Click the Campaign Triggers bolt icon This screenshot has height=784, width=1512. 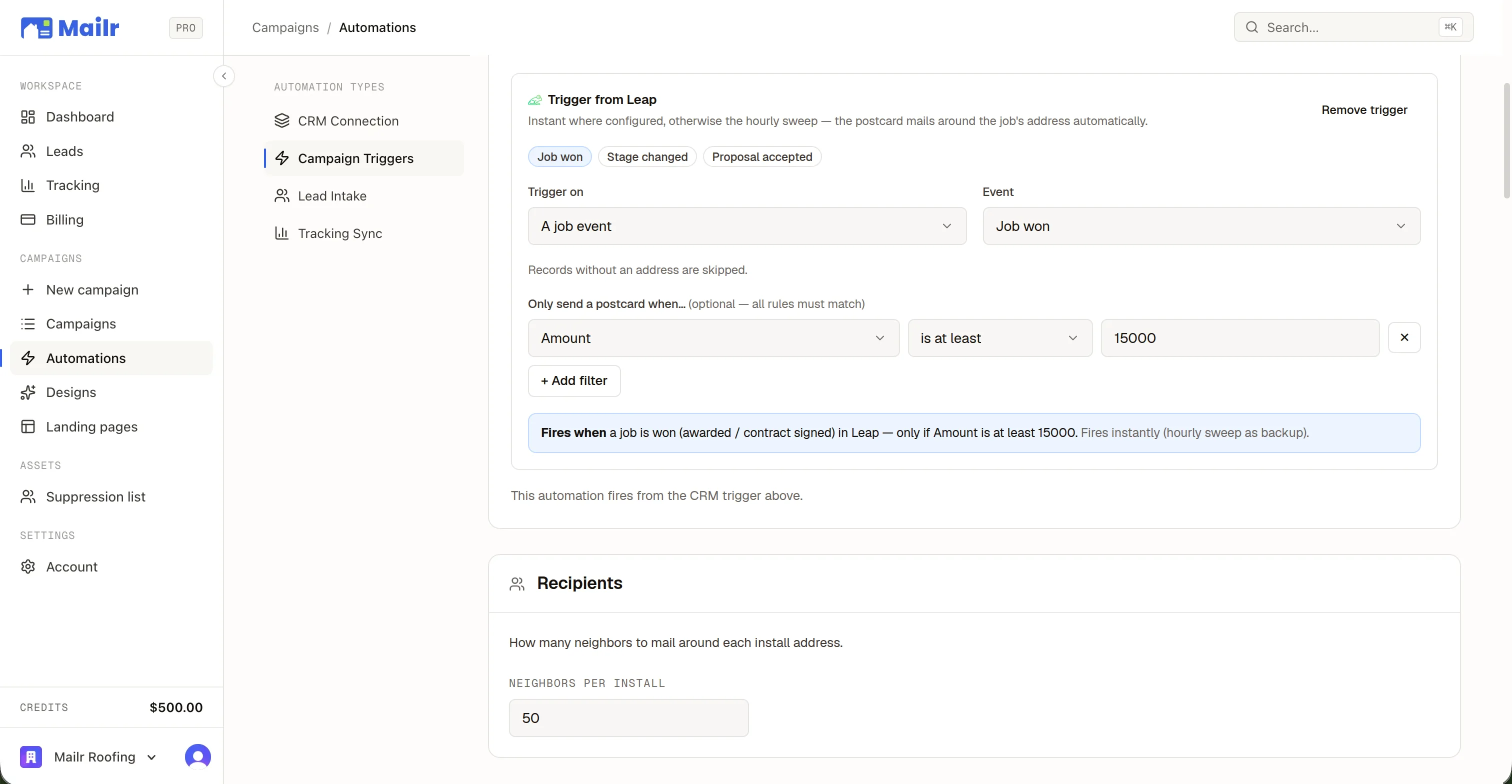click(x=281, y=158)
